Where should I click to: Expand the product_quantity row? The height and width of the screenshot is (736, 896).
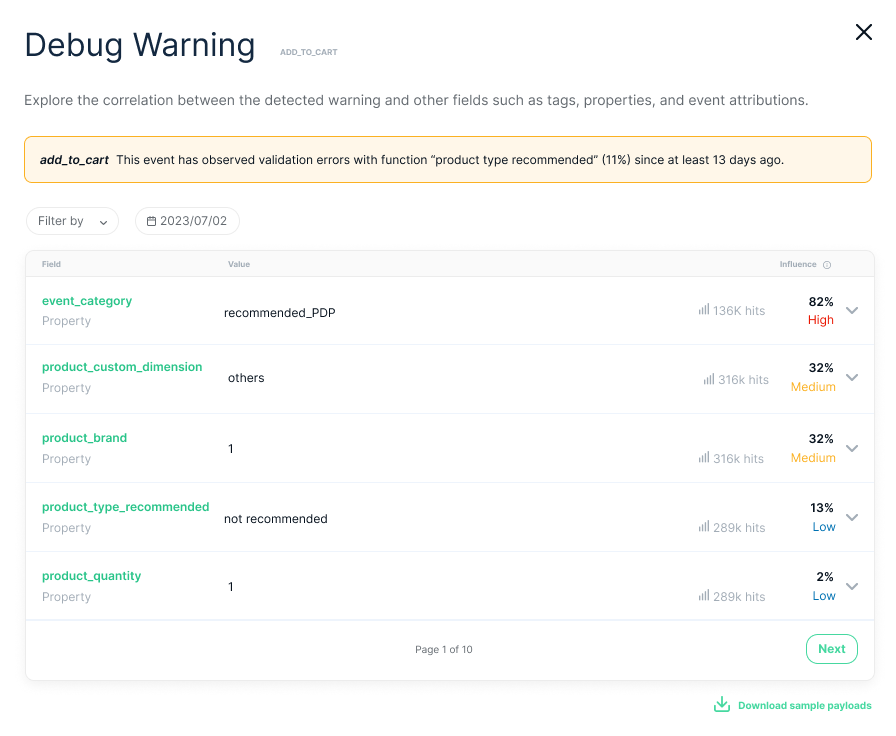point(852,587)
